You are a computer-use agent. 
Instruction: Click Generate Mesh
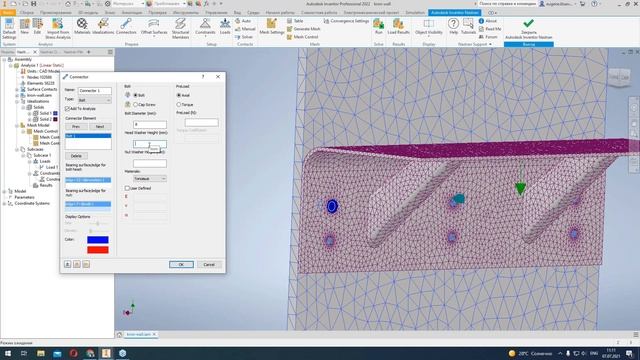303,29
